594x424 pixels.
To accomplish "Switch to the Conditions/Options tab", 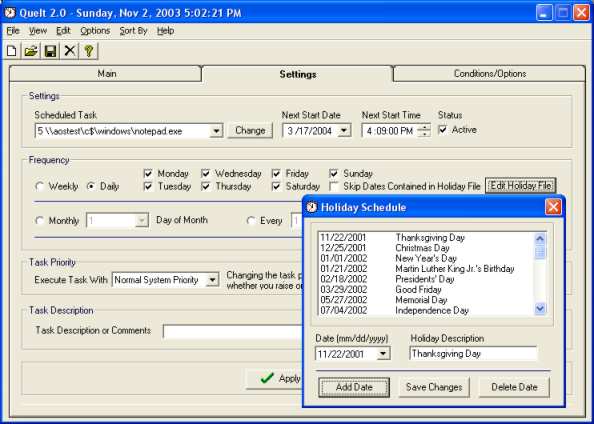I will 490,74.
